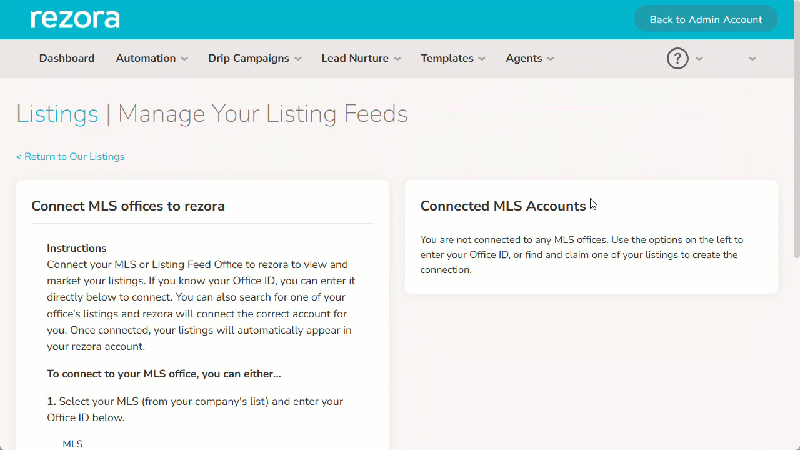Follow the Return to Our Listings link

pyautogui.click(x=70, y=157)
